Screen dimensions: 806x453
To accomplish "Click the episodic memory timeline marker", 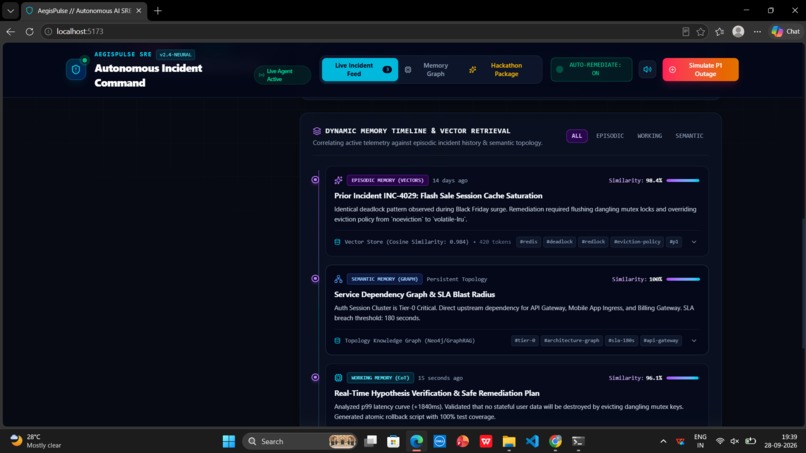I will coord(315,180).
